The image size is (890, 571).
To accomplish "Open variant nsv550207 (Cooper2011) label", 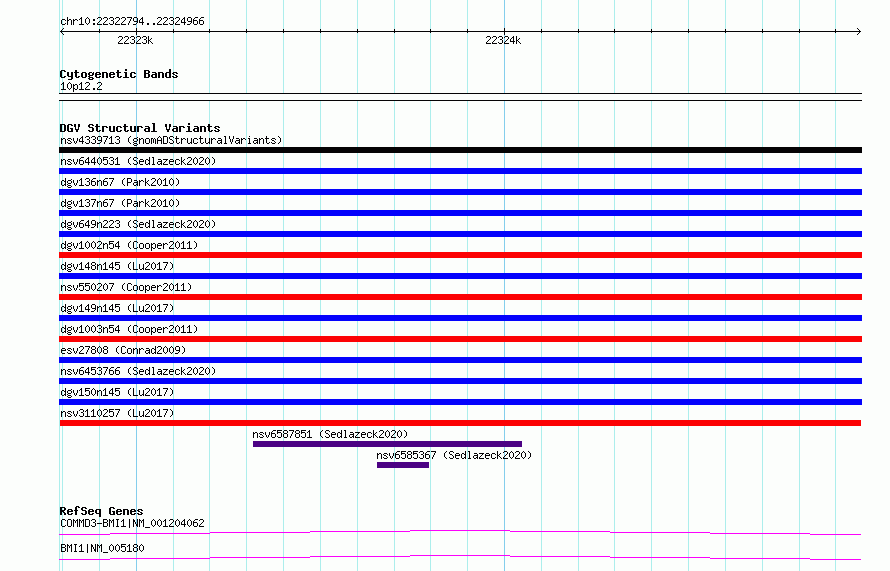I will pyautogui.click(x=126, y=287).
